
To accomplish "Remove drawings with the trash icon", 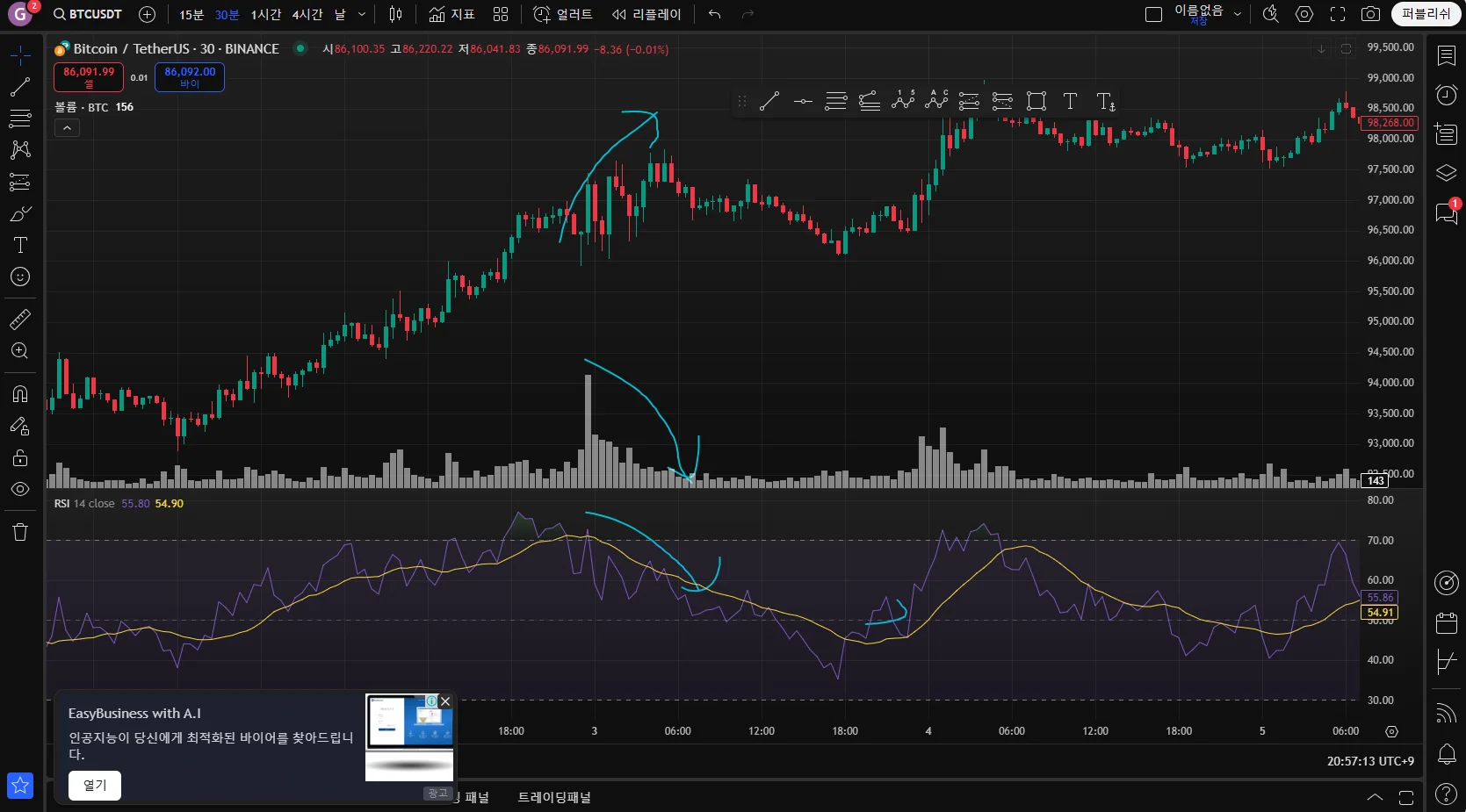I will [x=19, y=532].
